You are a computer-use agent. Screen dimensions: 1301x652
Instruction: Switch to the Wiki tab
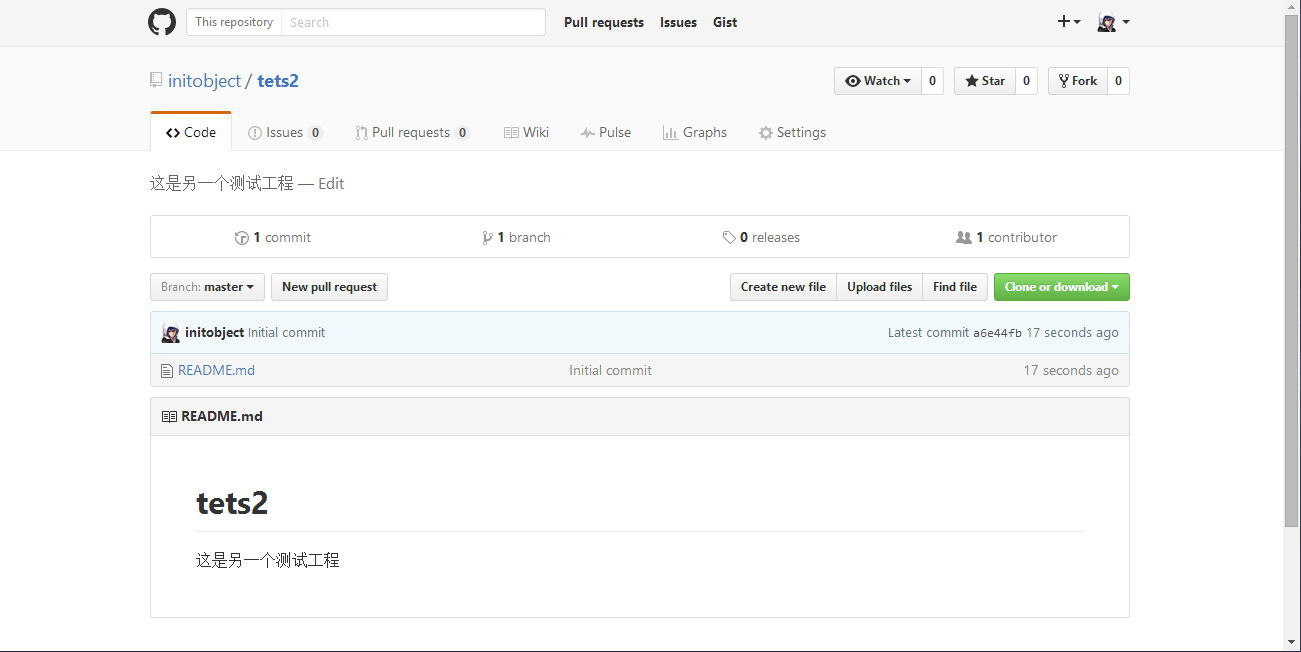coord(526,132)
